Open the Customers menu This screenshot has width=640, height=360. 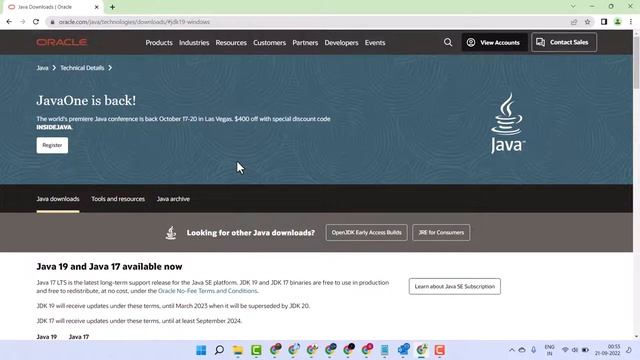269,42
